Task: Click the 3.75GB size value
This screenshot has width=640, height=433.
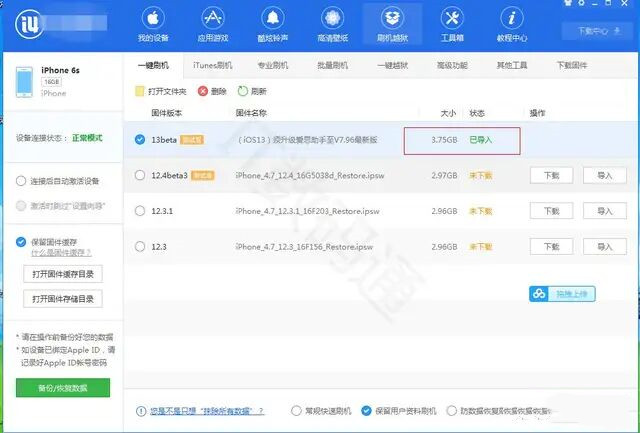Action: 444,140
